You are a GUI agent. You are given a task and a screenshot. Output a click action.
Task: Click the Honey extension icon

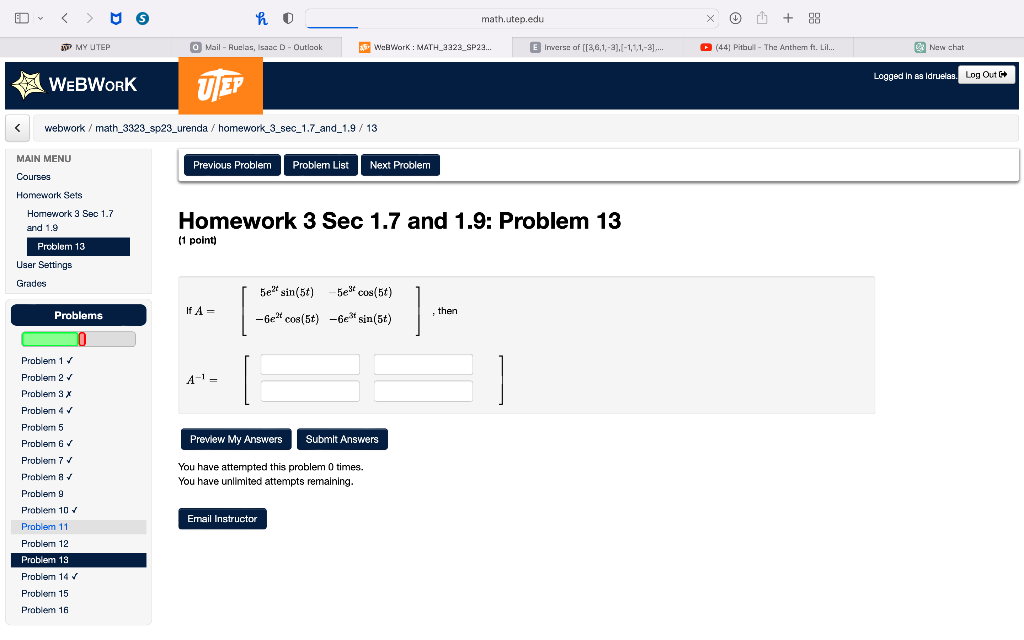coord(262,18)
